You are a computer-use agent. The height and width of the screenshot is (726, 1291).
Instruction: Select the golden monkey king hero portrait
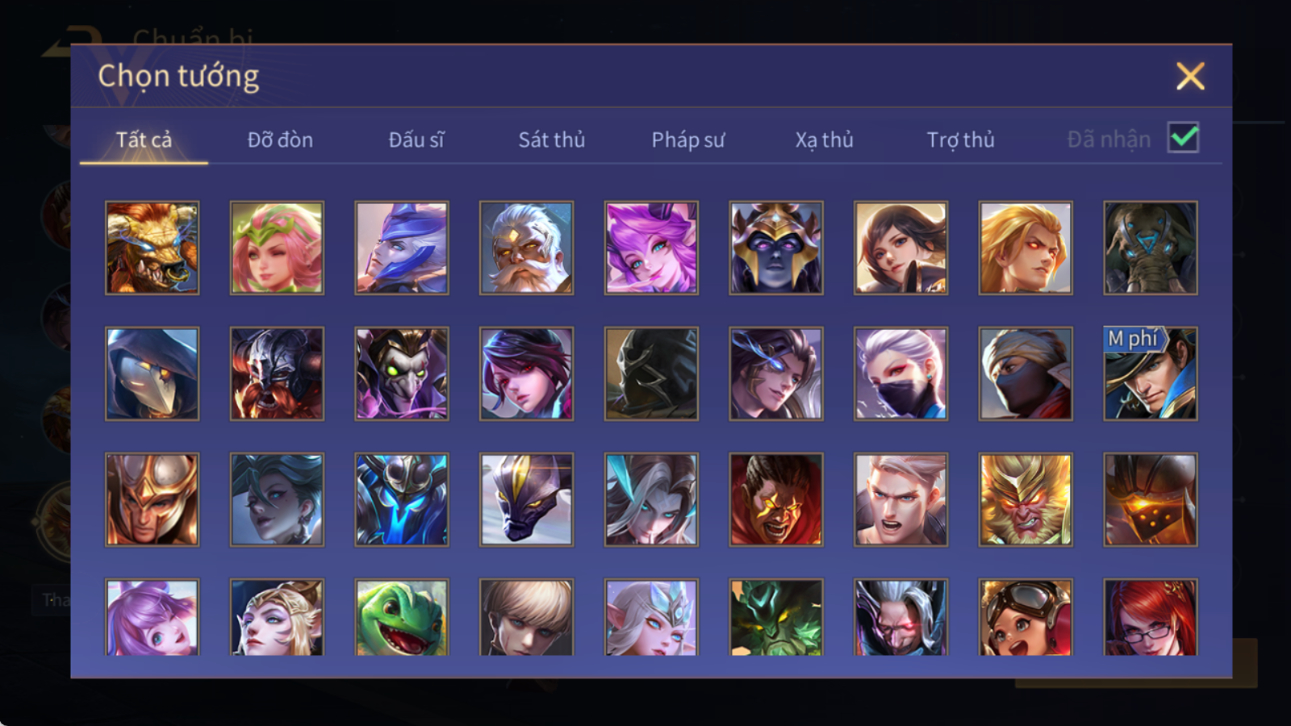pyautogui.click(x=1025, y=500)
